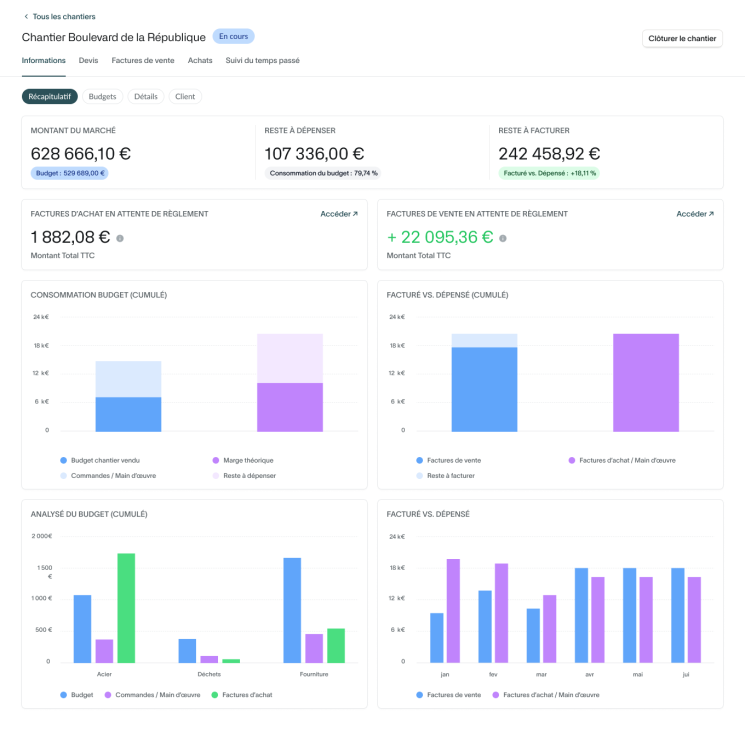This screenshot has height=730, width=745.
Task: Click the green Acier Factures d'achat bar
Action: point(126,607)
